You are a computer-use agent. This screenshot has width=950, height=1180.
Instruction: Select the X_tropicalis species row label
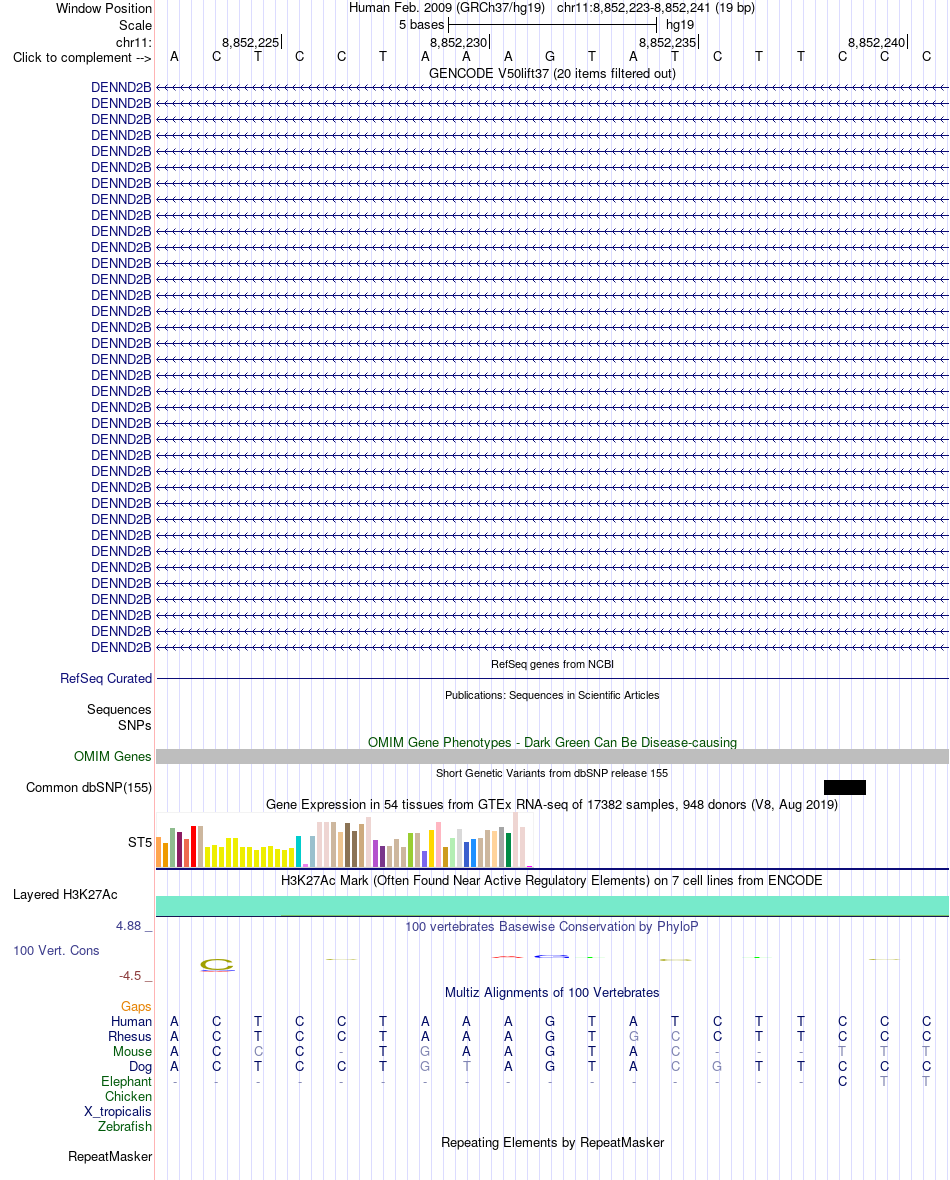[x=117, y=1112]
